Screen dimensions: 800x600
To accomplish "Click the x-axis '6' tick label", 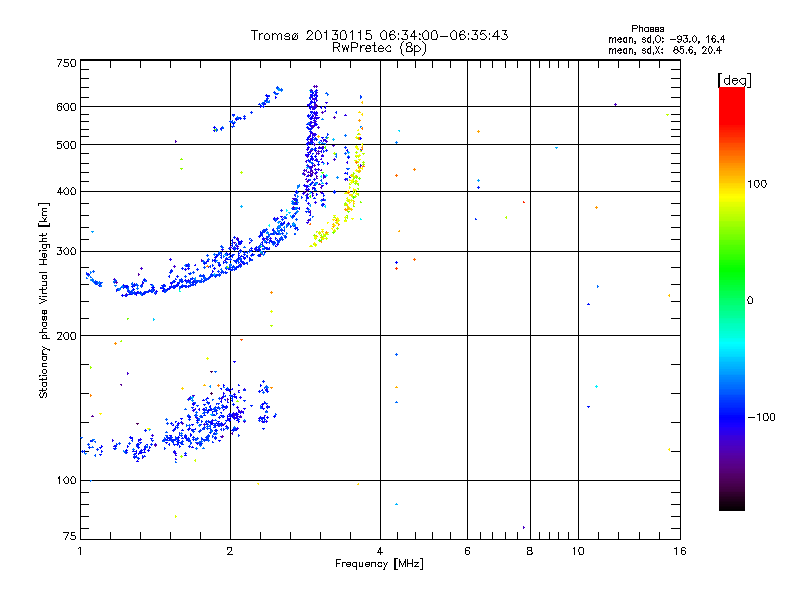I will pyautogui.click(x=467, y=551).
